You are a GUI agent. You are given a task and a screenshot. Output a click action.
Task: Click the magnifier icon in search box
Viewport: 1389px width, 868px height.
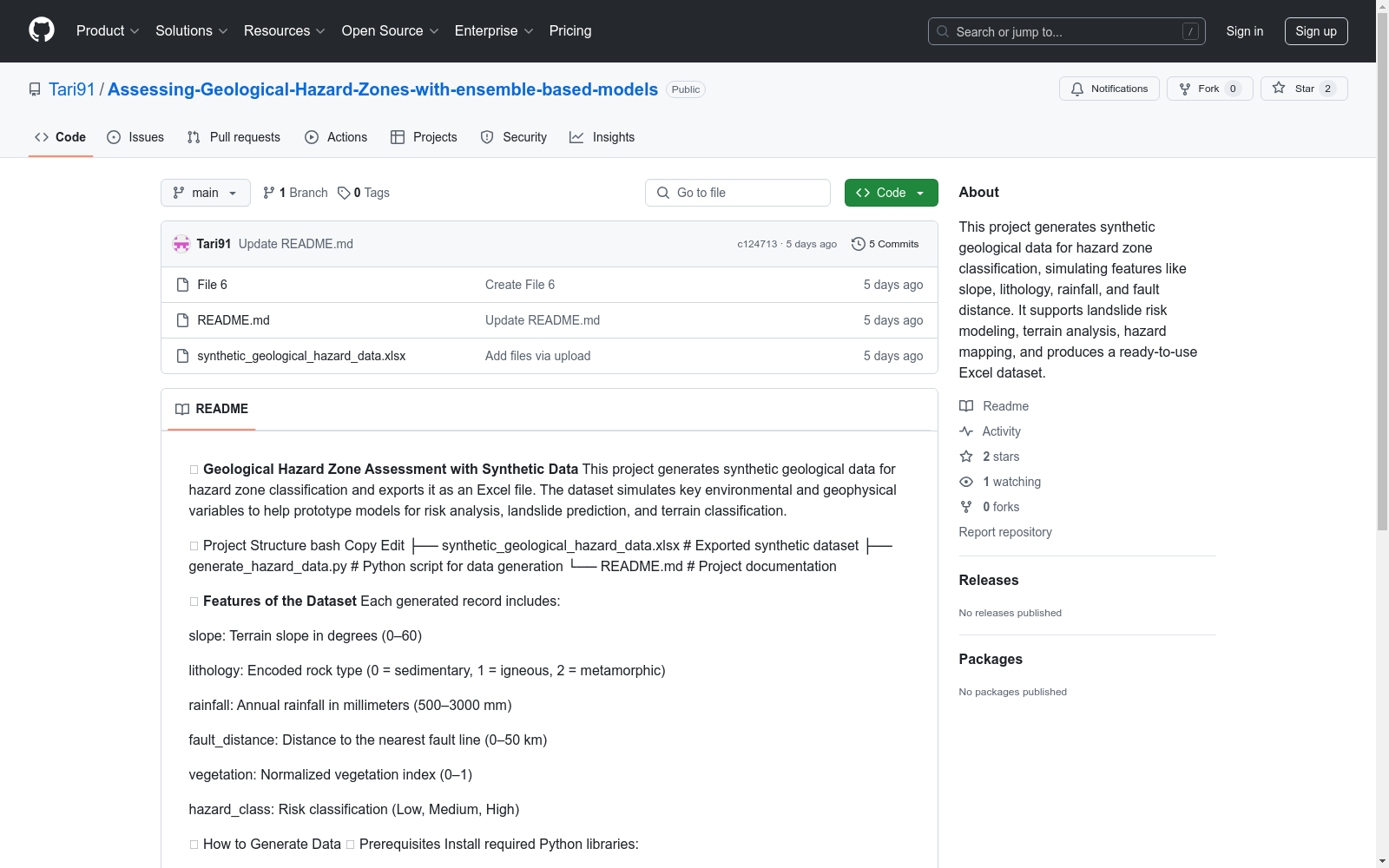(943, 31)
